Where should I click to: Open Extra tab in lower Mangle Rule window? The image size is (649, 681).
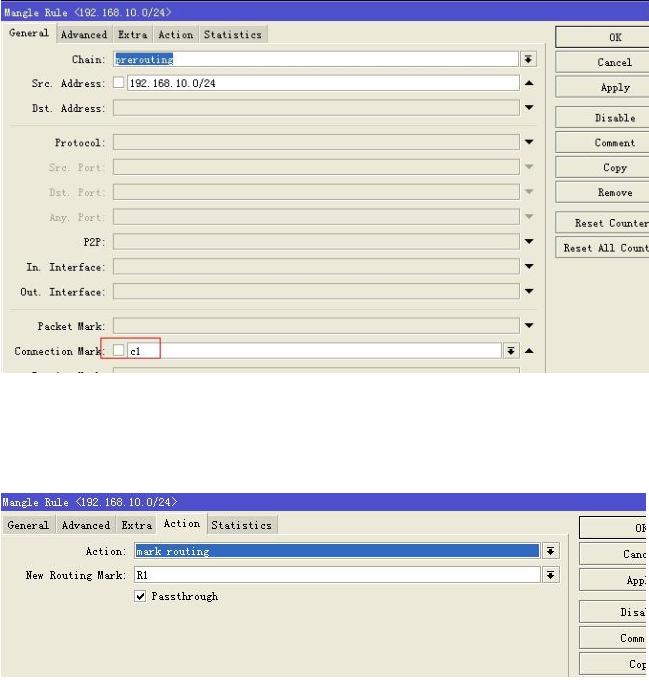136,525
